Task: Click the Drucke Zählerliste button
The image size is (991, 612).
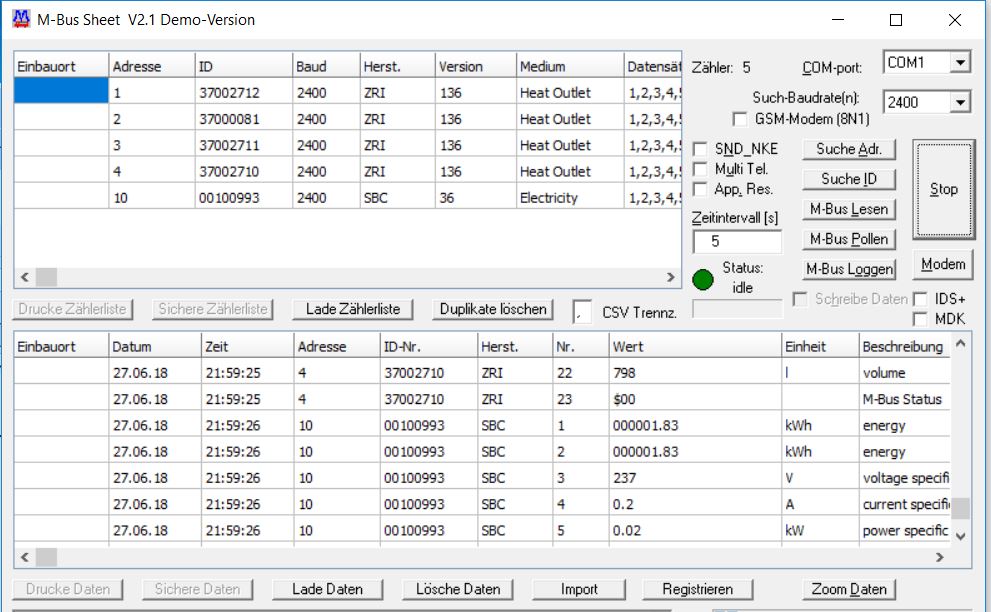Action: tap(72, 309)
